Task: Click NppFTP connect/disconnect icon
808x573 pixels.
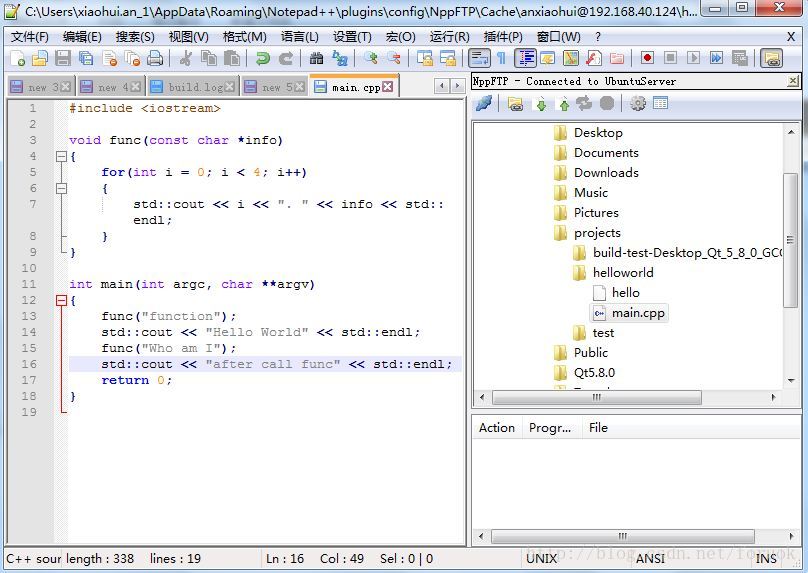Action: pos(484,103)
